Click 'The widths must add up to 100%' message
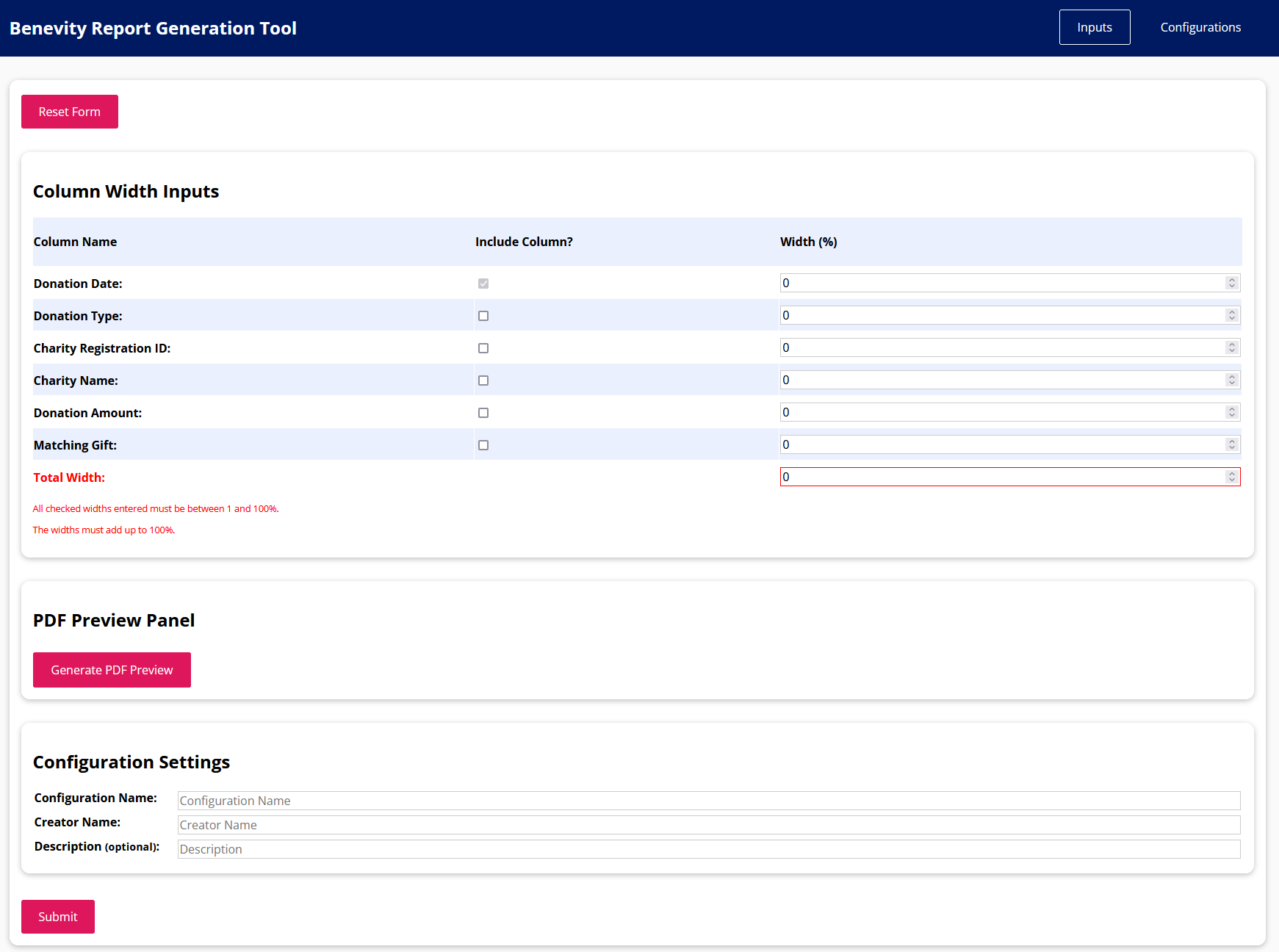Screen dimensions: 1279x952 coord(104,530)
